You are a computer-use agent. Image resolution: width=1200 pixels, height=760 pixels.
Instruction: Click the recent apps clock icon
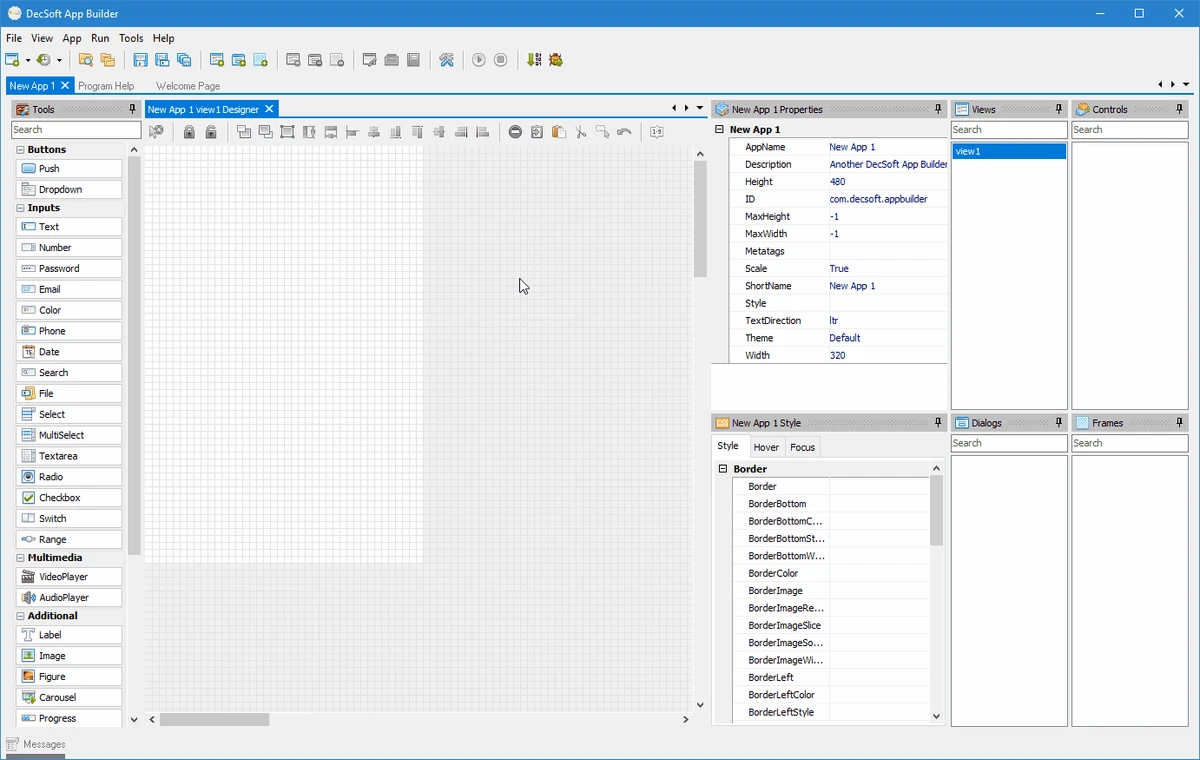point(44,60)
